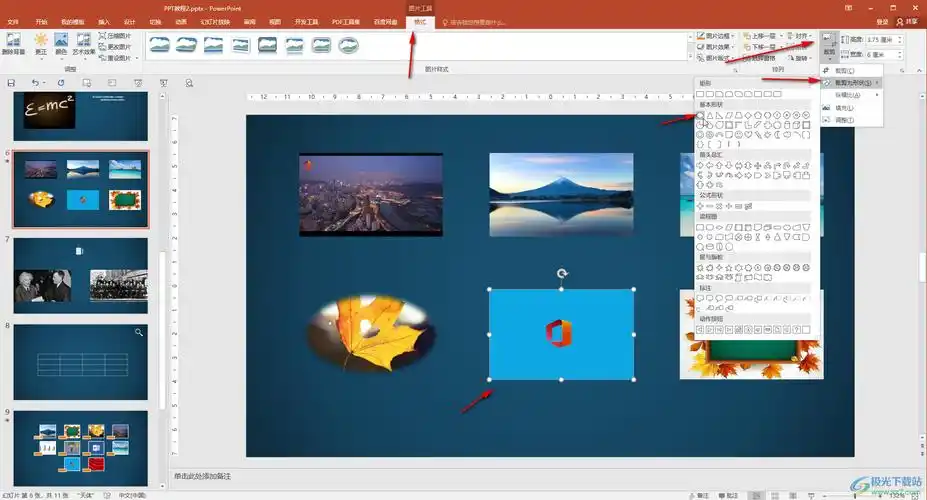Open the Picture Border (图片边框) dropdown
Viewport: 927px width, 500px height.
[x=716, y=36]
